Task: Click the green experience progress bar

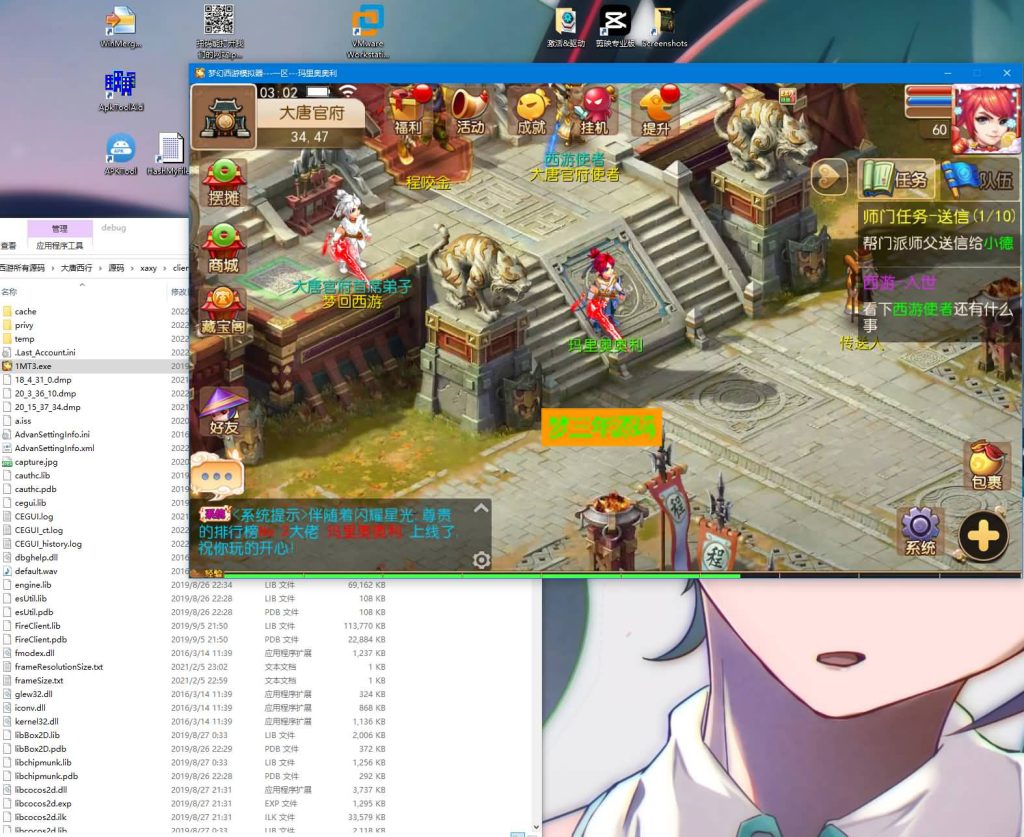Action: coord(482,575)
